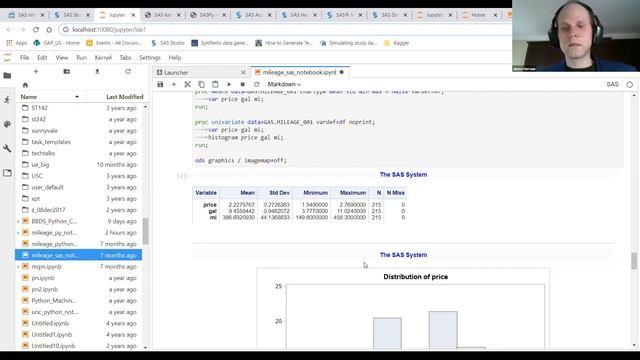This screenshot has height=360, width=640.
Task: Click the notebook vertical scrollbar thumb
Action: [634, 261]
